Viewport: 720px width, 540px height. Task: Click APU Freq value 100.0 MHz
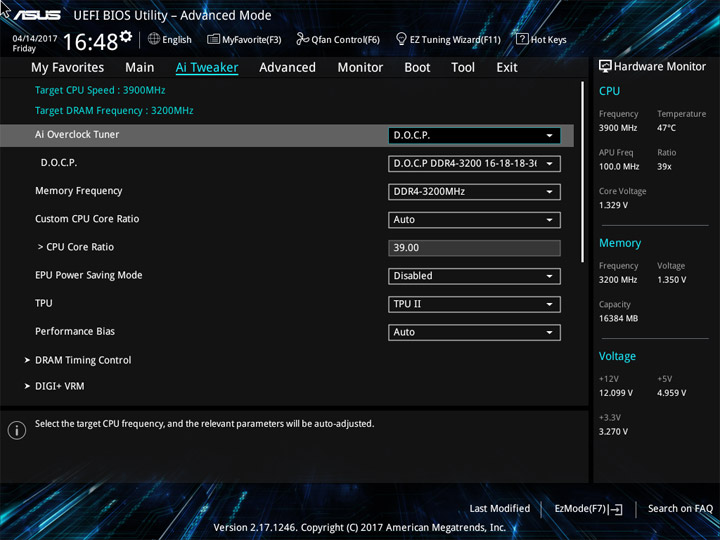[x=619, y=167]
